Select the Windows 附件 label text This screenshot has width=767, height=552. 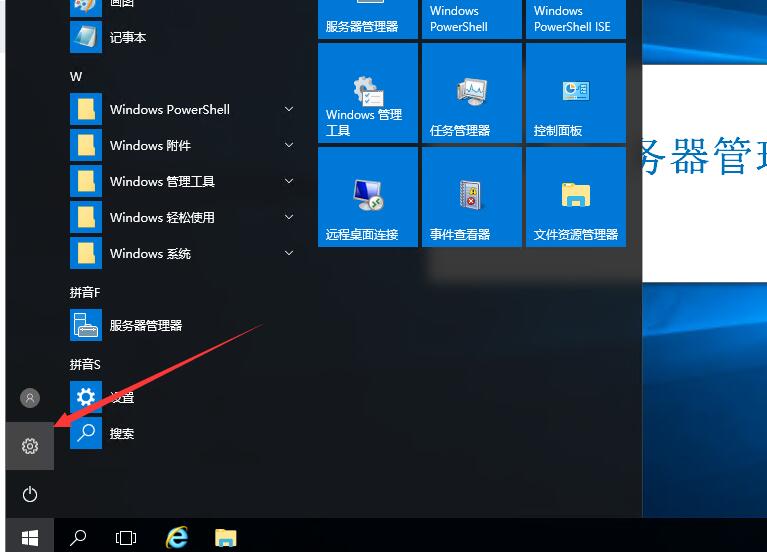tap(150, 145)
